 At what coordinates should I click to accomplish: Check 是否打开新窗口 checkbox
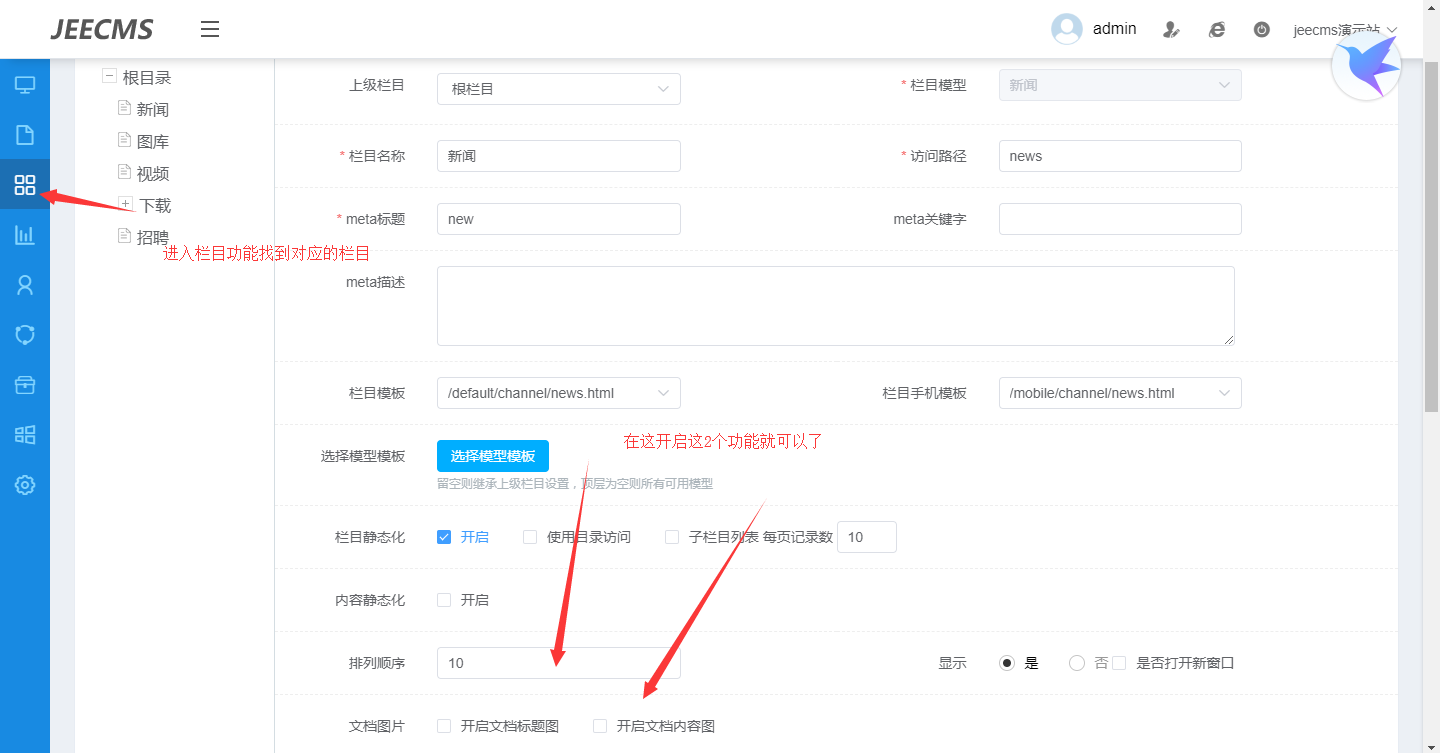[1119, 663]
